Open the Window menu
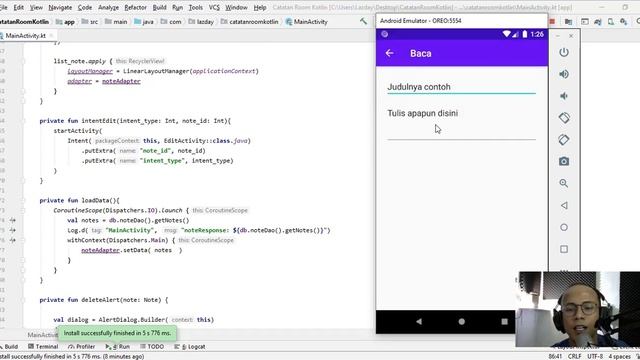 236,7
